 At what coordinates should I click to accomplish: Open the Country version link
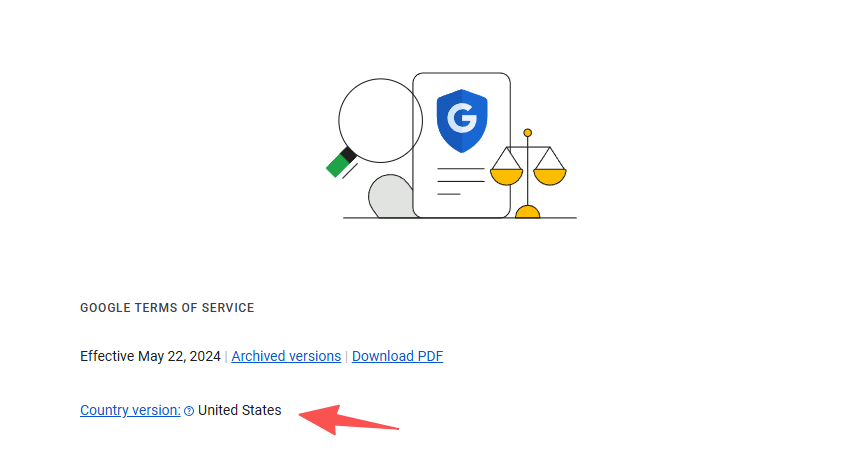click(x=130, y=410)
